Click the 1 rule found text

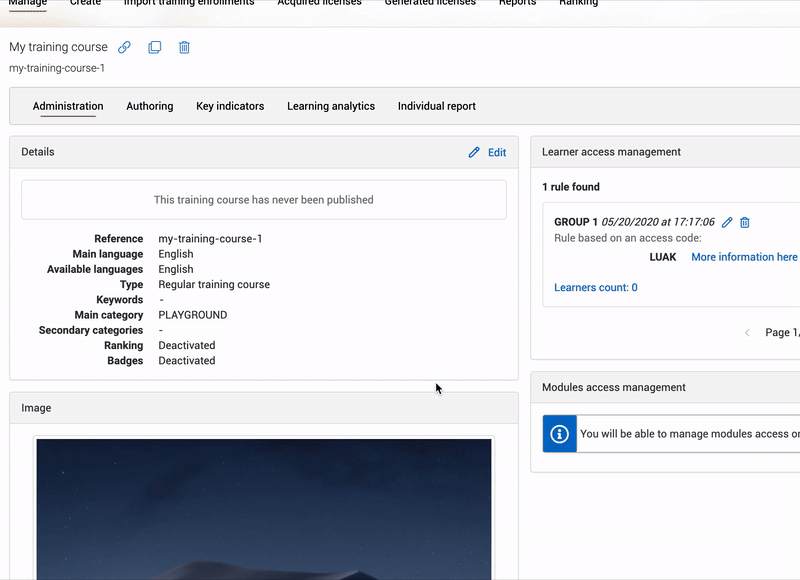point(571,187)
